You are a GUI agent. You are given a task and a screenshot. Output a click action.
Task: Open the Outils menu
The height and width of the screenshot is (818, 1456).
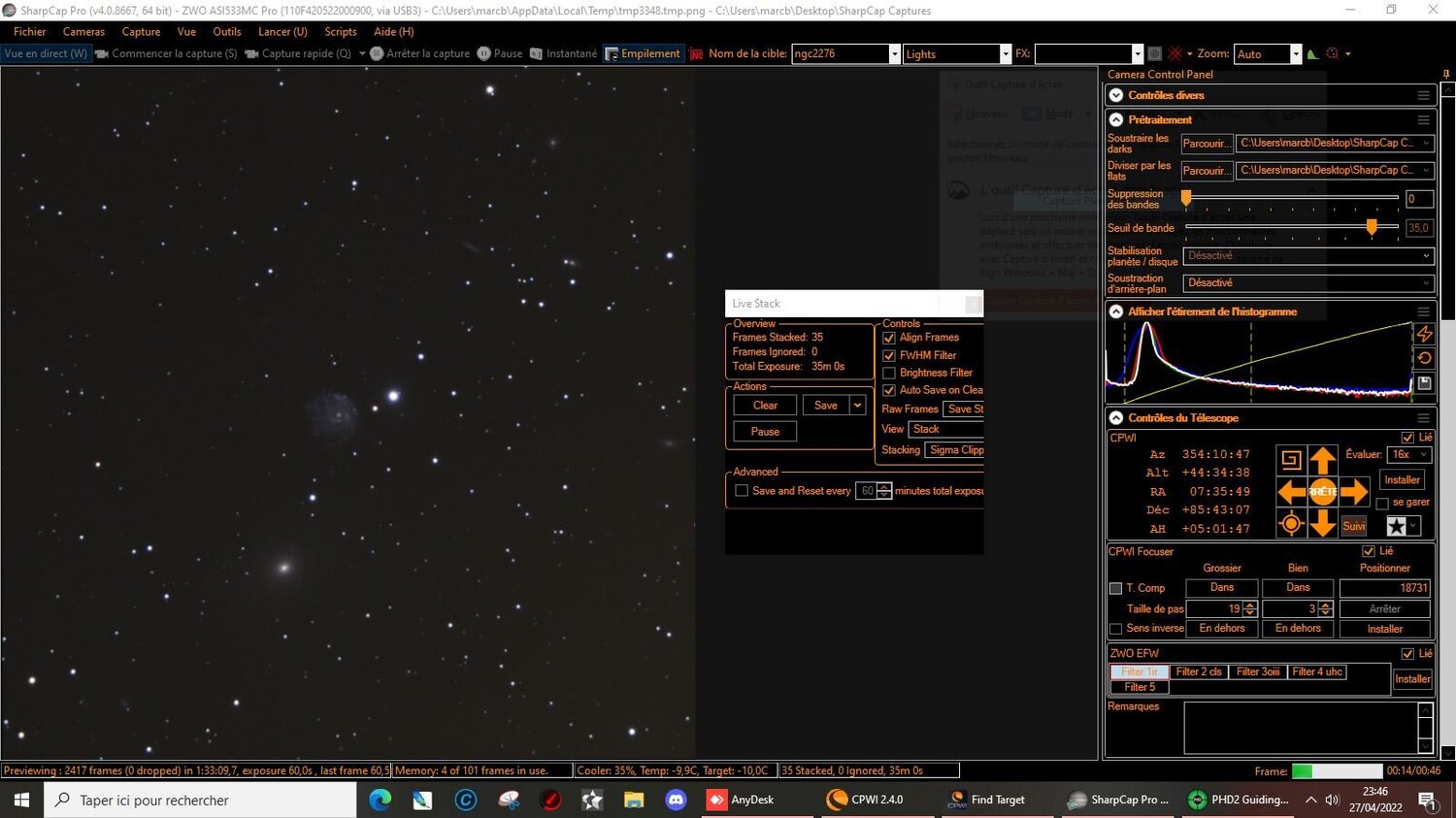(226, 31)
